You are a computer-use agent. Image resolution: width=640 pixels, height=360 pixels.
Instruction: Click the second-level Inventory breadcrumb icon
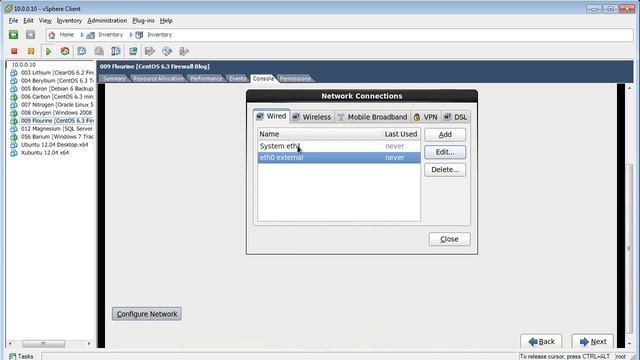[x=139, y=35]
